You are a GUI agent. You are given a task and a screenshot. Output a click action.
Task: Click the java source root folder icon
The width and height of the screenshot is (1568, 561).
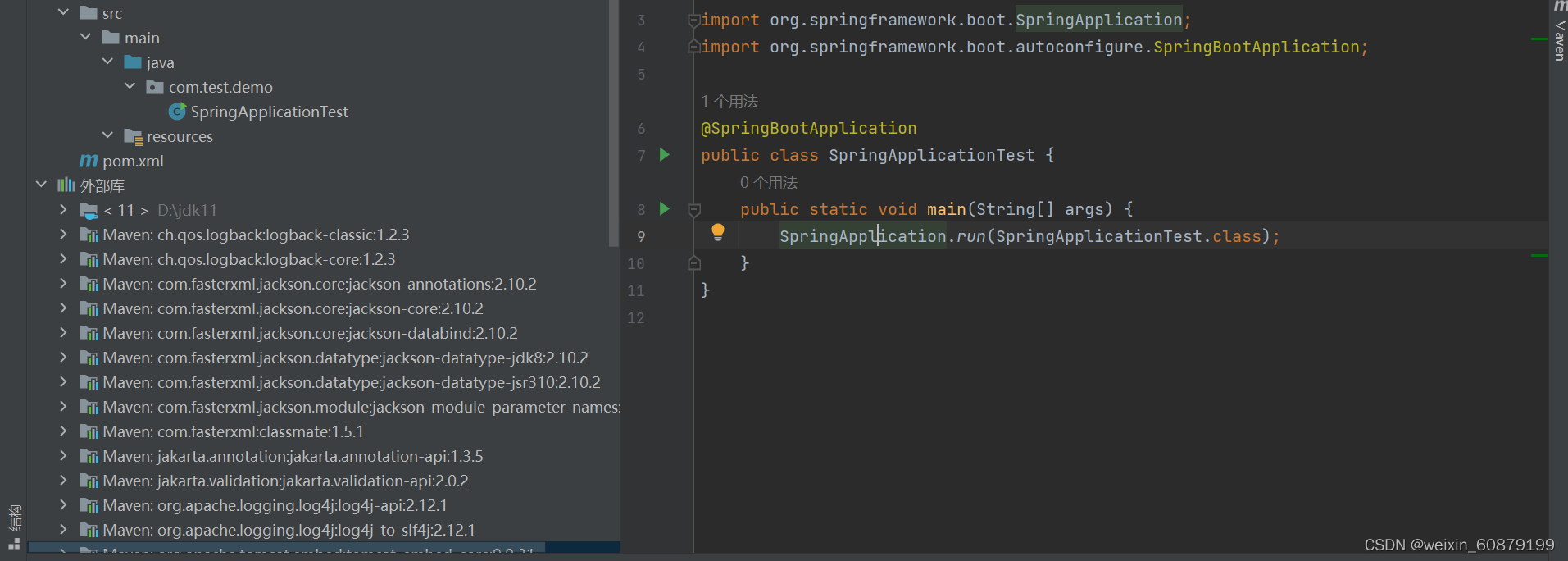[133, 62]
